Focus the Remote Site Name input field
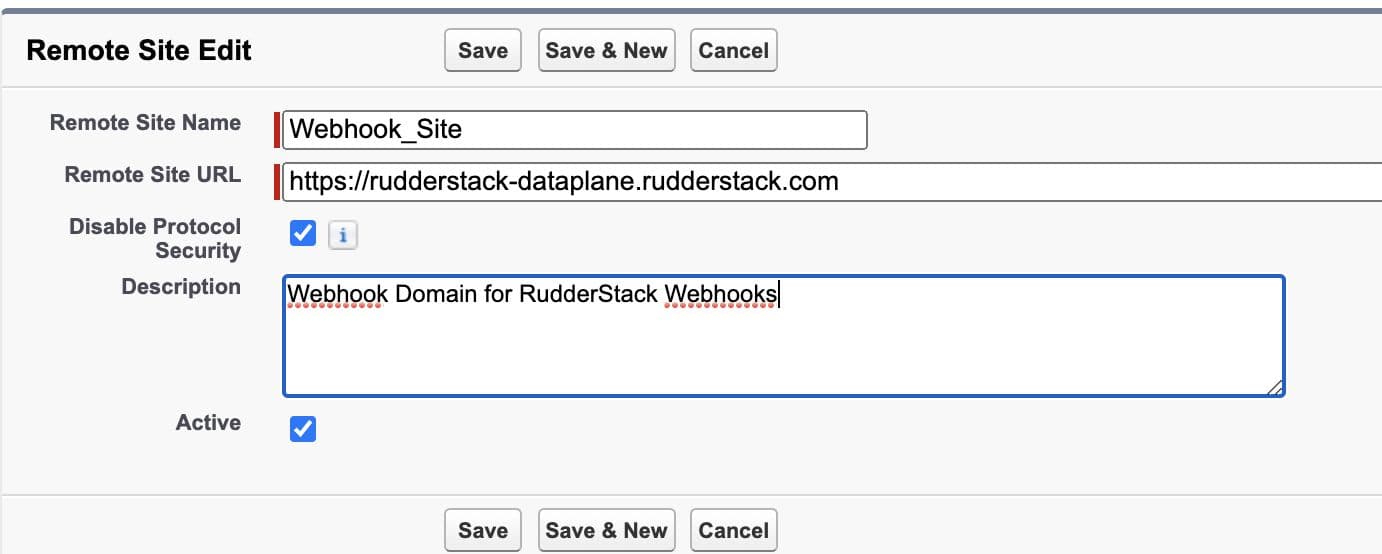The image size is (1382, 554). 574,130
